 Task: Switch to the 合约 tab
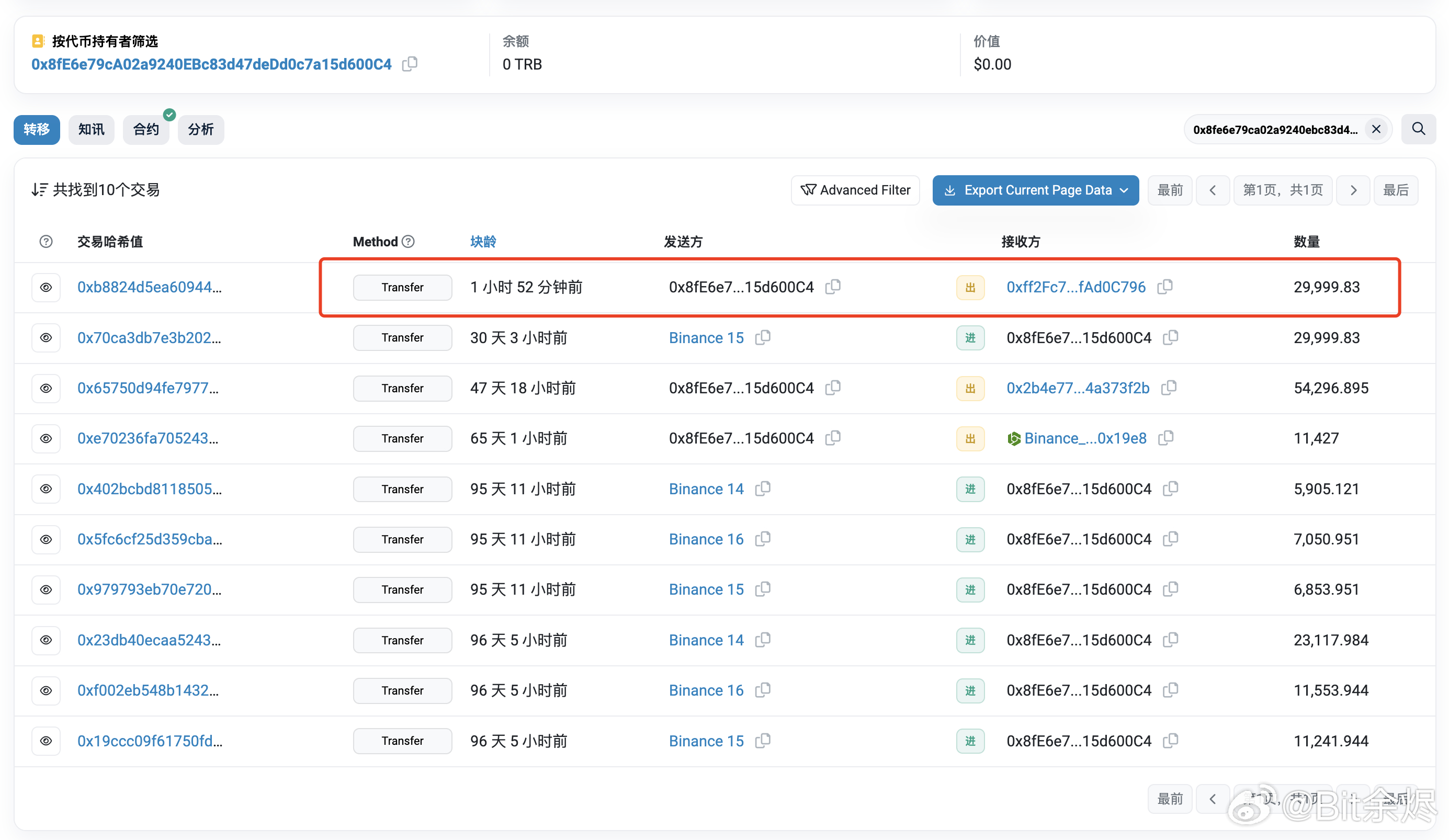click(x=146, y=129)
